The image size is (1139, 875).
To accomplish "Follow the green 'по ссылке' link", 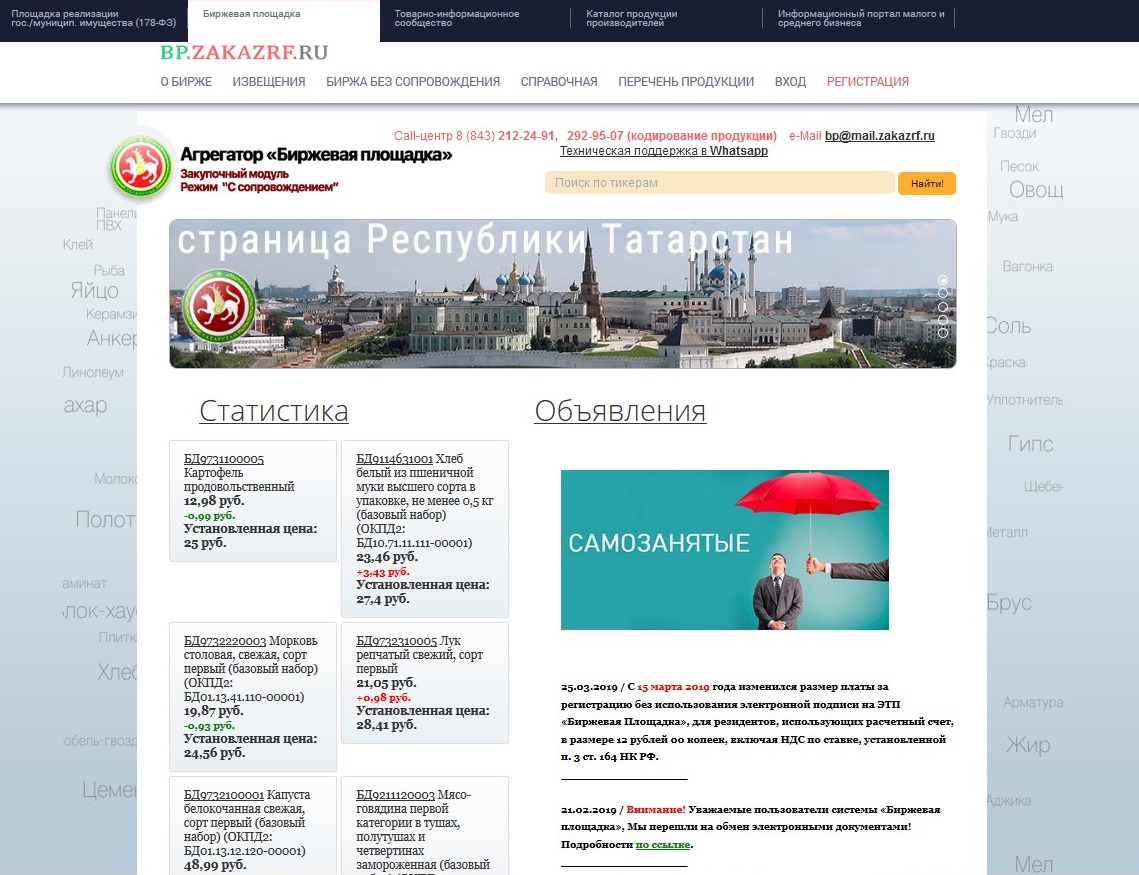I will point(663,845).
